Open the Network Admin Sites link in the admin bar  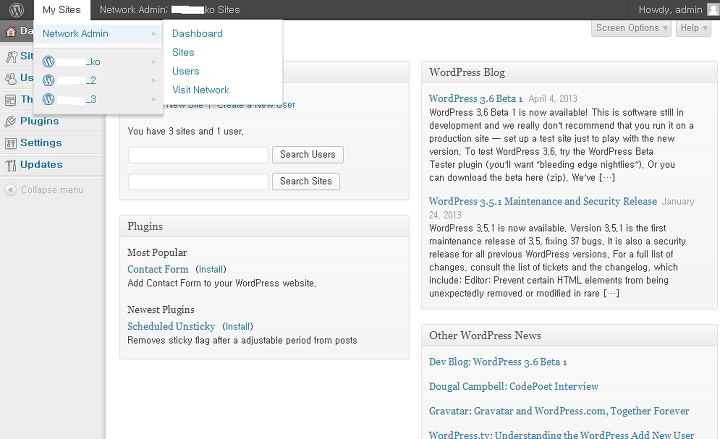(x=169, y=10)
